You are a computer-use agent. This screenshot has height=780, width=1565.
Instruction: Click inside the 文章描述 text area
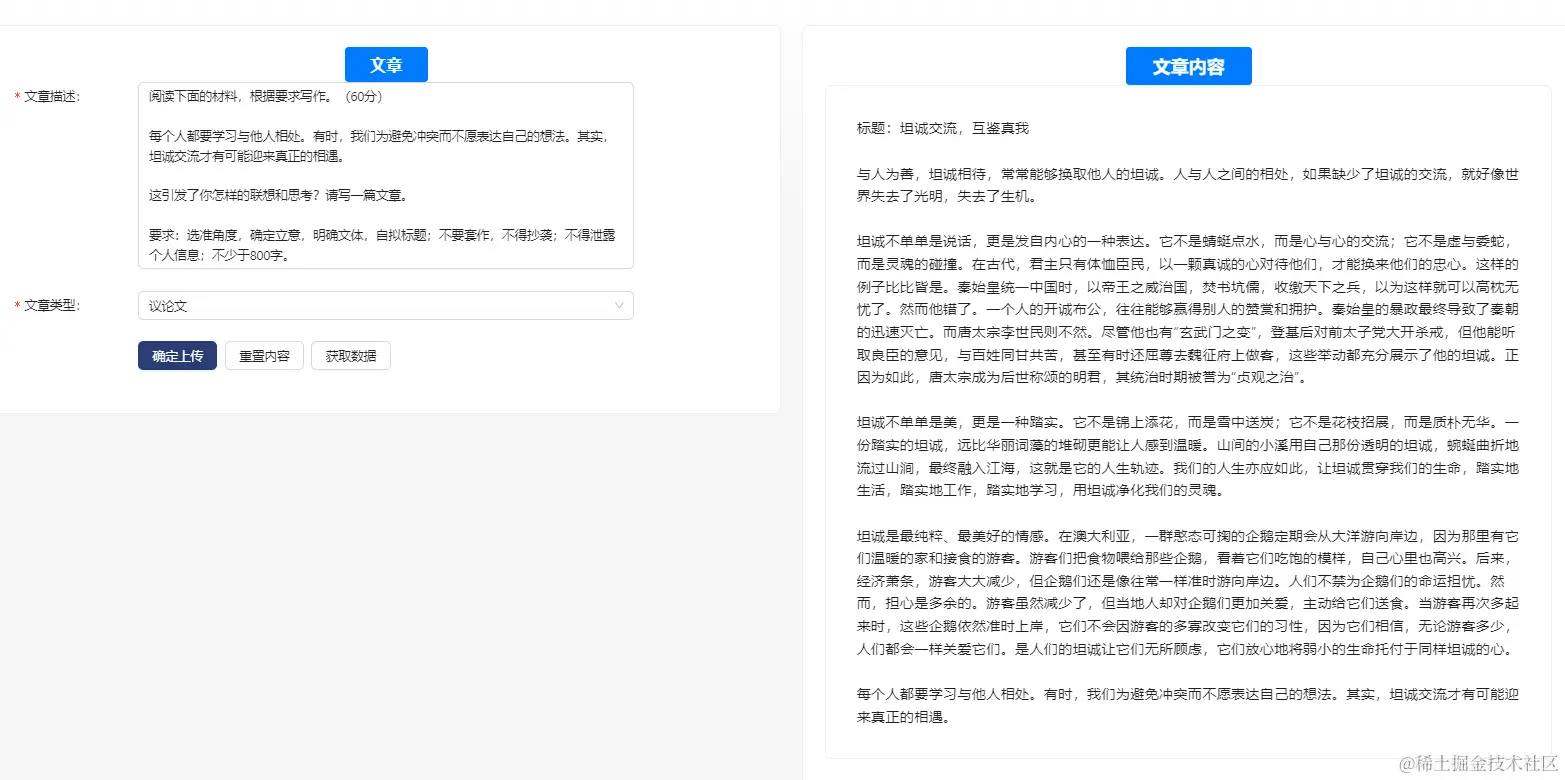[385, 176]
